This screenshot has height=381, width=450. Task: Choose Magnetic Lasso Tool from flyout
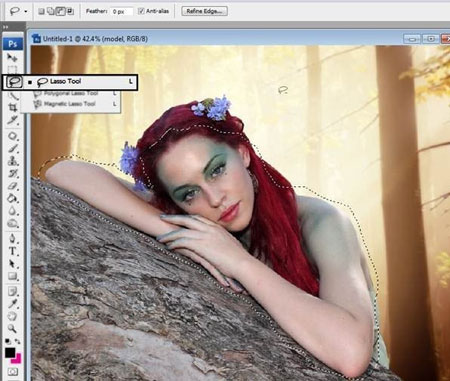(x=71, y=104)
